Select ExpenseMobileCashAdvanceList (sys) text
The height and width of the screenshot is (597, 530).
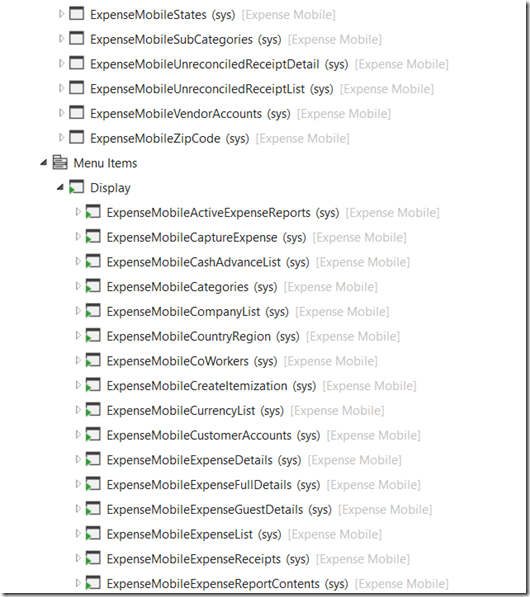(x=208, y=262)
